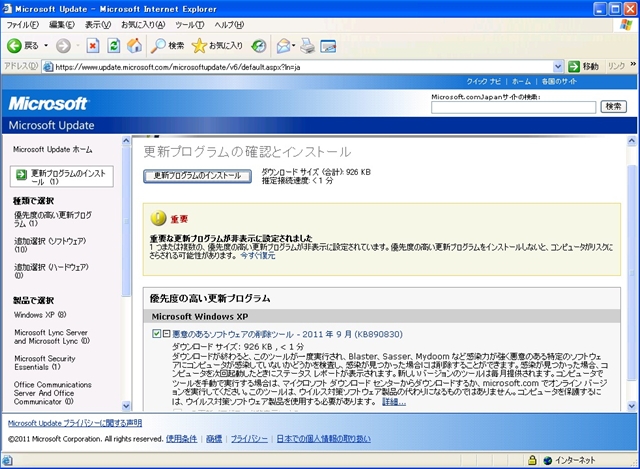Click the page icon in address bar
Viewport: 640px width, 469px height.
48,67
